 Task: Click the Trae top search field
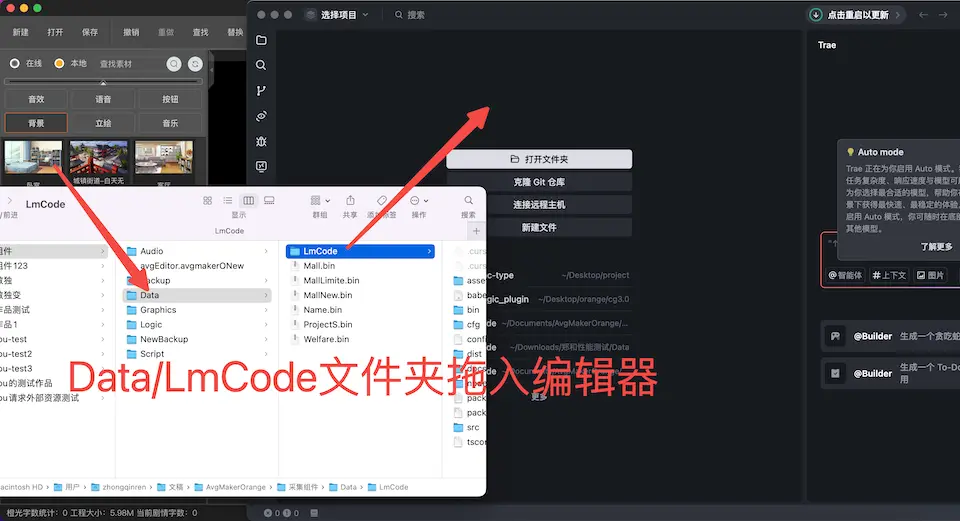coord(410,15)
